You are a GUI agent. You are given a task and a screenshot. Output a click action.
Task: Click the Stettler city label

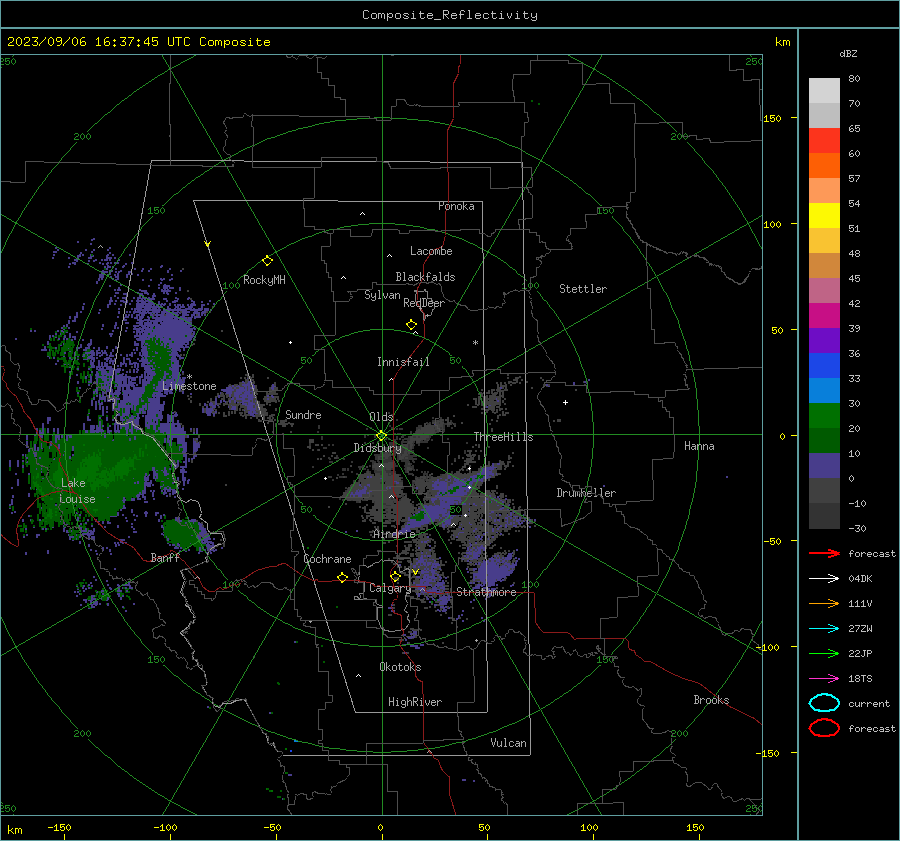(x=583, y=289)
